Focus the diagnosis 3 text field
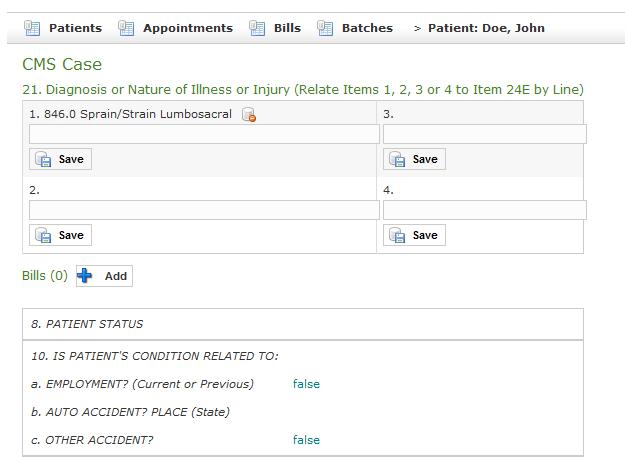625x457 pixels. coord(485,134)
